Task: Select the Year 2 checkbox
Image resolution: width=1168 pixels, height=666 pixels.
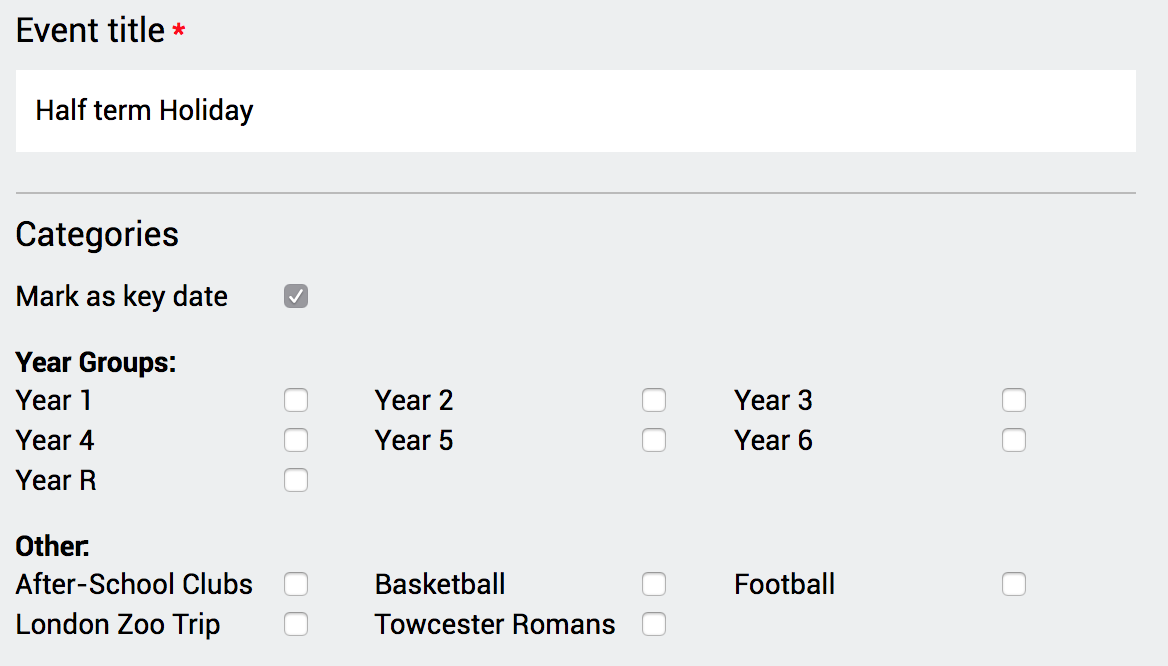Action: pyautogui.click(x=654, y=401)
